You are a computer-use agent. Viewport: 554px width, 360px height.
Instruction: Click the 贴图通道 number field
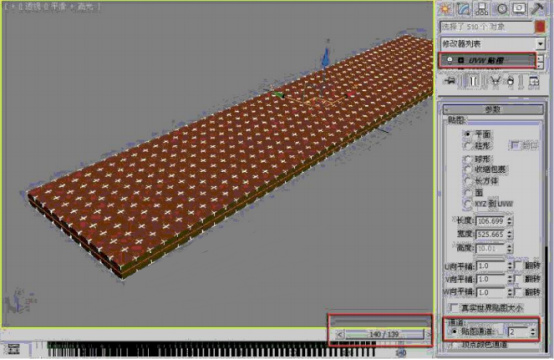click(x=518, y=332)
